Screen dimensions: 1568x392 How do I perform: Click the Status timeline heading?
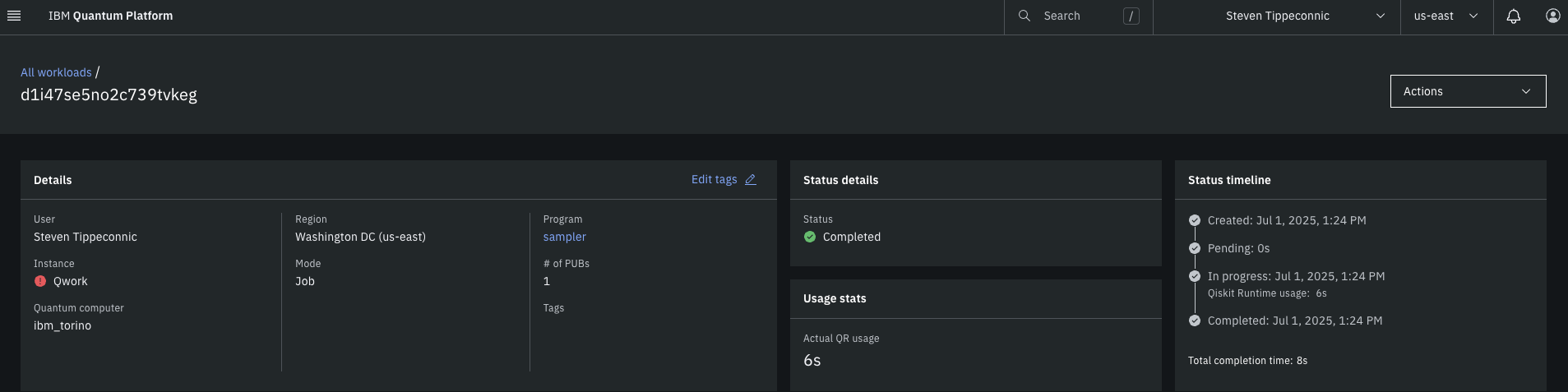pos(1229,180)
